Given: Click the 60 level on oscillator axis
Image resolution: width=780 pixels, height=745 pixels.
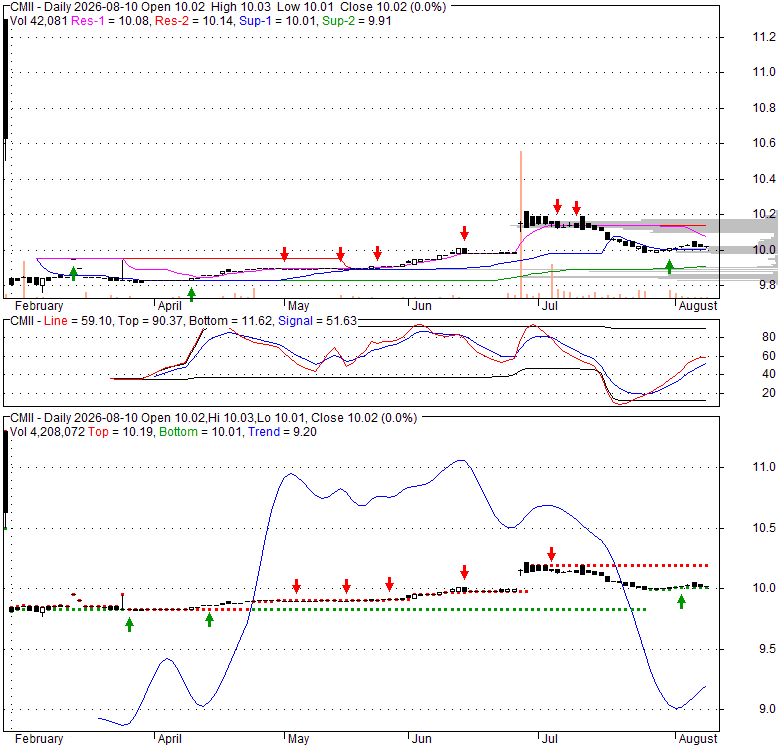Looking at the screenshot, I should (769, 356).
